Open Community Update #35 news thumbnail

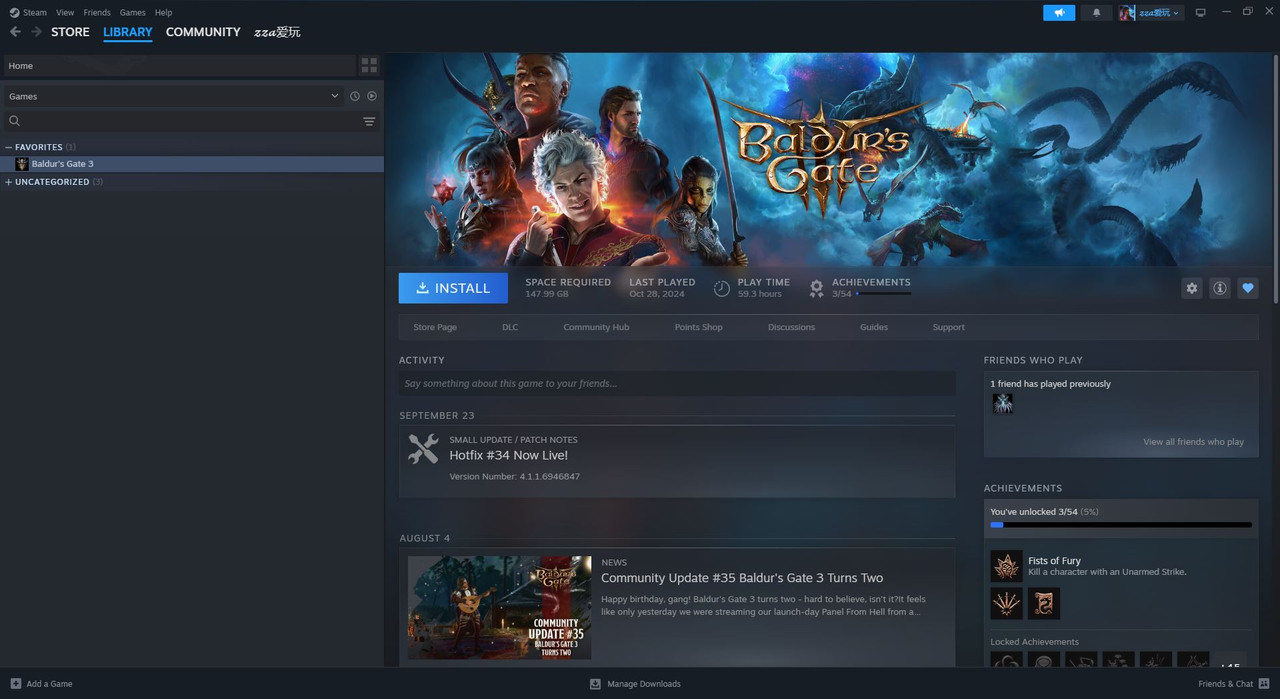[499, 607]
